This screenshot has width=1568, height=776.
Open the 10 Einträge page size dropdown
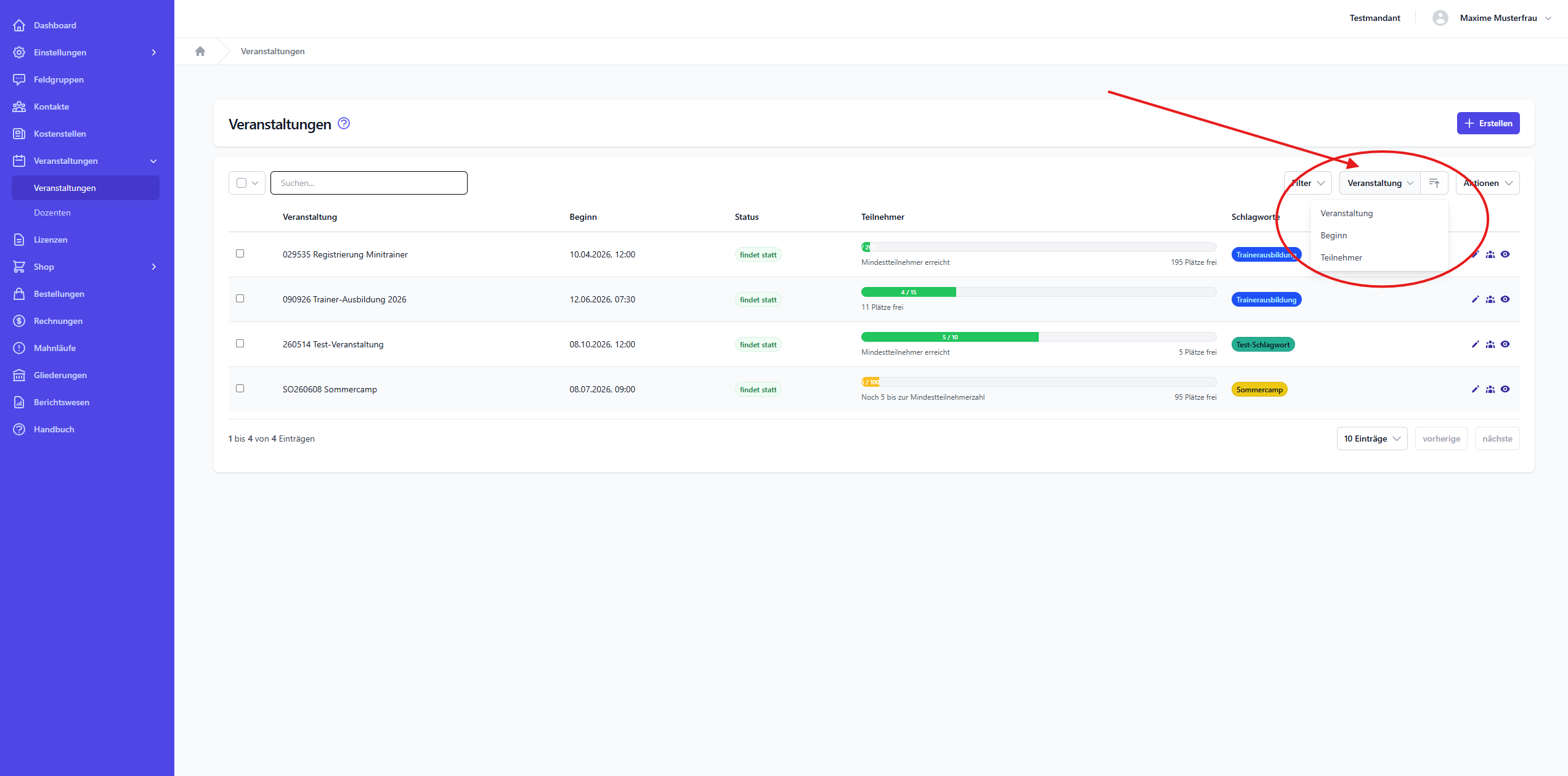click(x=1371, y=439)
